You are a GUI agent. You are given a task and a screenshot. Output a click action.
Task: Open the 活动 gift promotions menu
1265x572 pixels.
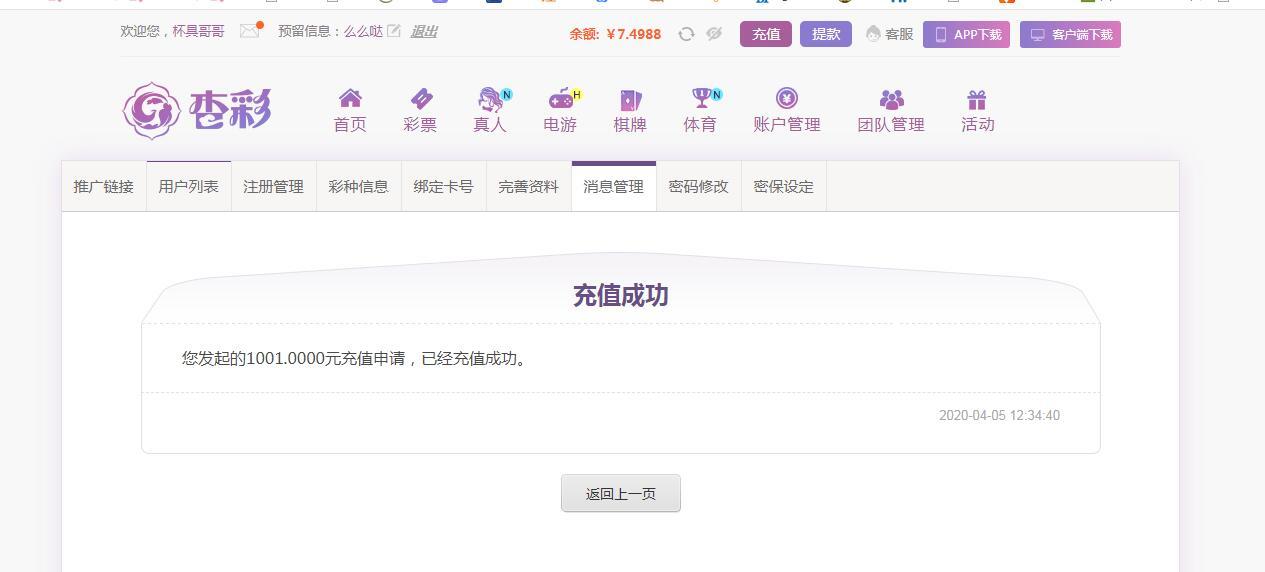coord(978,110)
